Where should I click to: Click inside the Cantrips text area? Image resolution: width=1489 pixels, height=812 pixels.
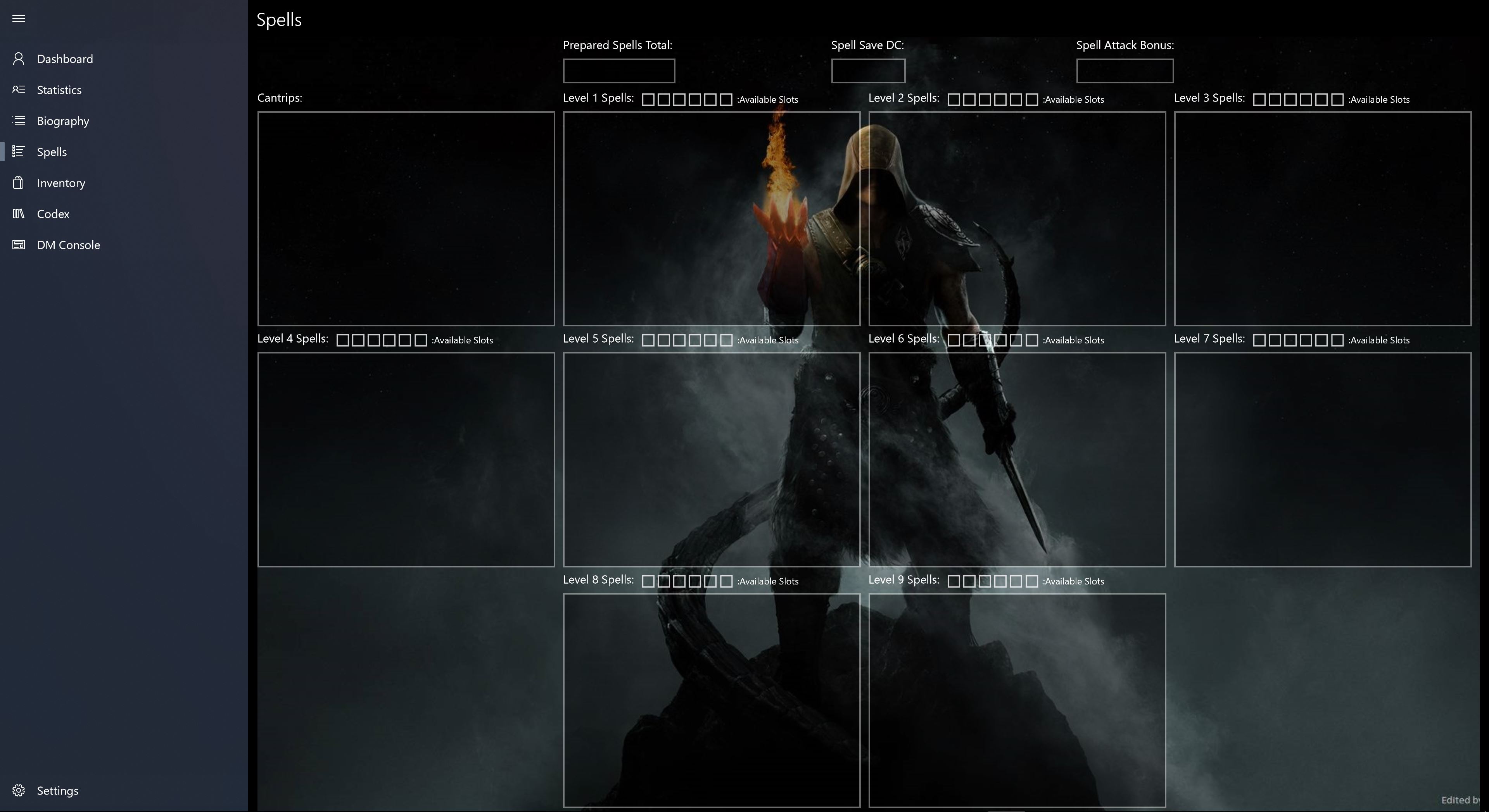(406, 219)
